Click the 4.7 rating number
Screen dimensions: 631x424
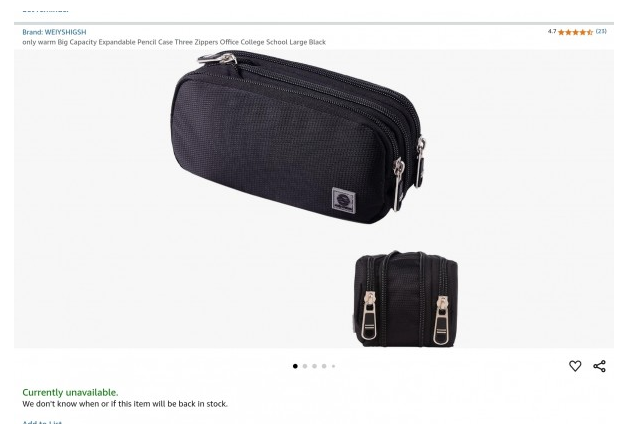[x=552, y=31]
